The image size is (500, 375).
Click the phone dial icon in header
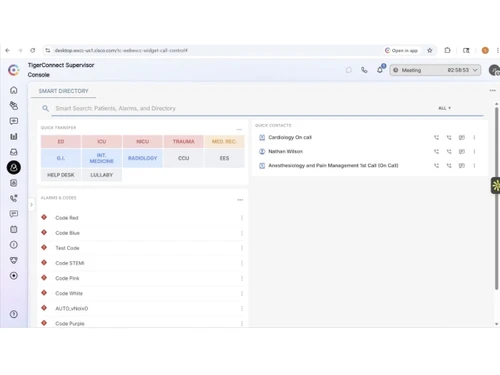364,70
